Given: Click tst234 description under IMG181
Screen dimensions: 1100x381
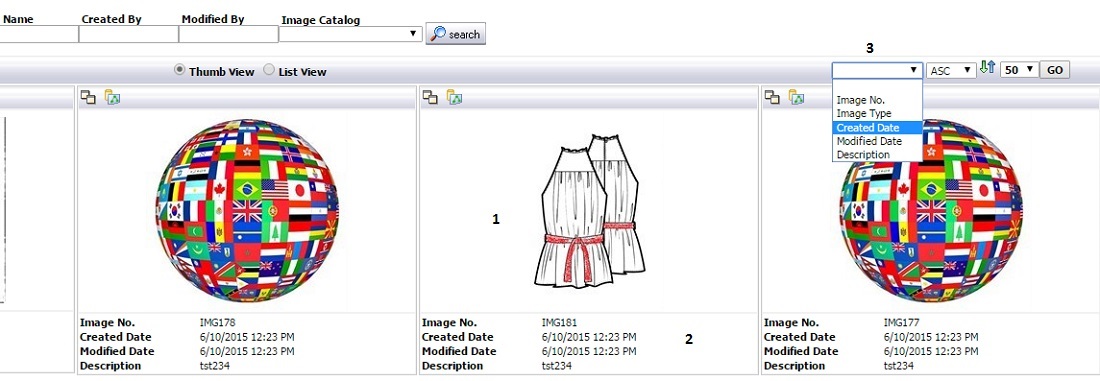Looking at the screenshot, I should point(557,366).
